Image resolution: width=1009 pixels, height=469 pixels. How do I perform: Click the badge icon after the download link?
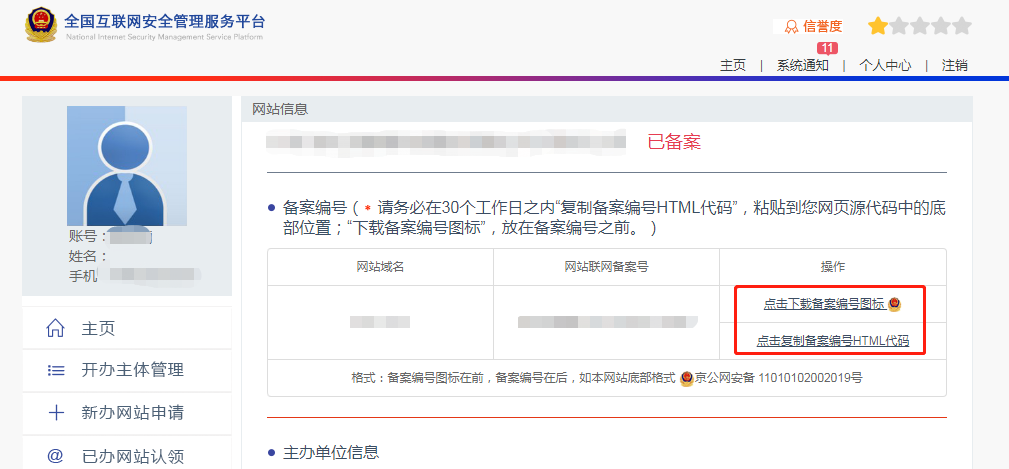pos(894,304)
